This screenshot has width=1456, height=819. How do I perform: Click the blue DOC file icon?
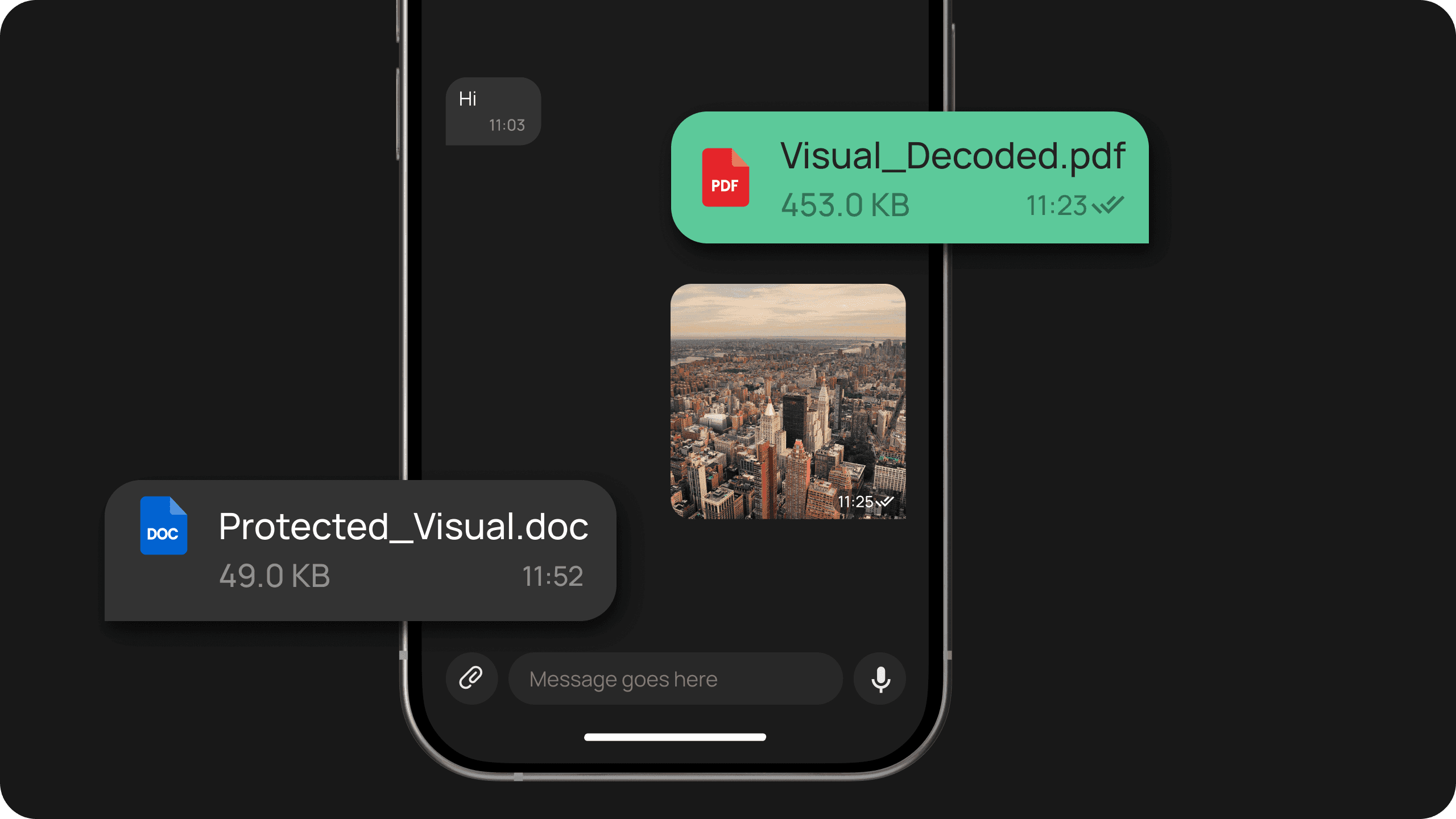point(164,526)
